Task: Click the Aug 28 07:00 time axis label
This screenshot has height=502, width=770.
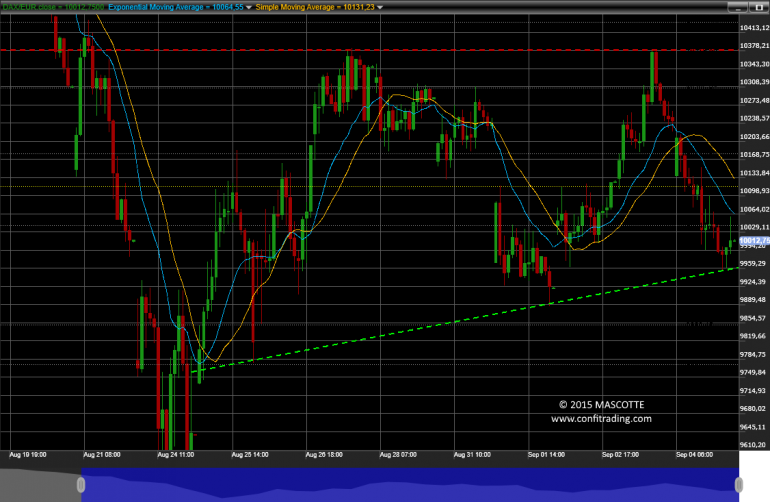Action: tap(398, 455)
